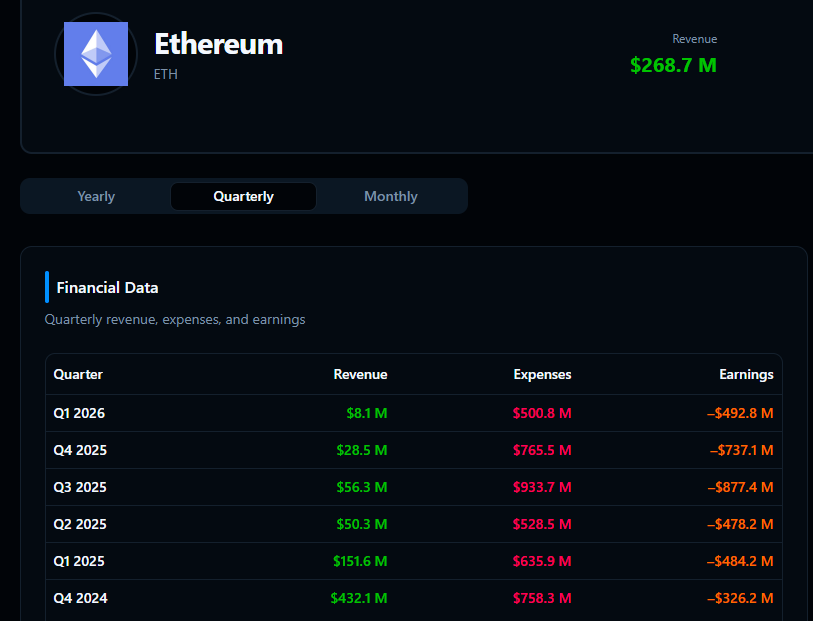Click the Revenue label above the total

[x=694, y=39]
